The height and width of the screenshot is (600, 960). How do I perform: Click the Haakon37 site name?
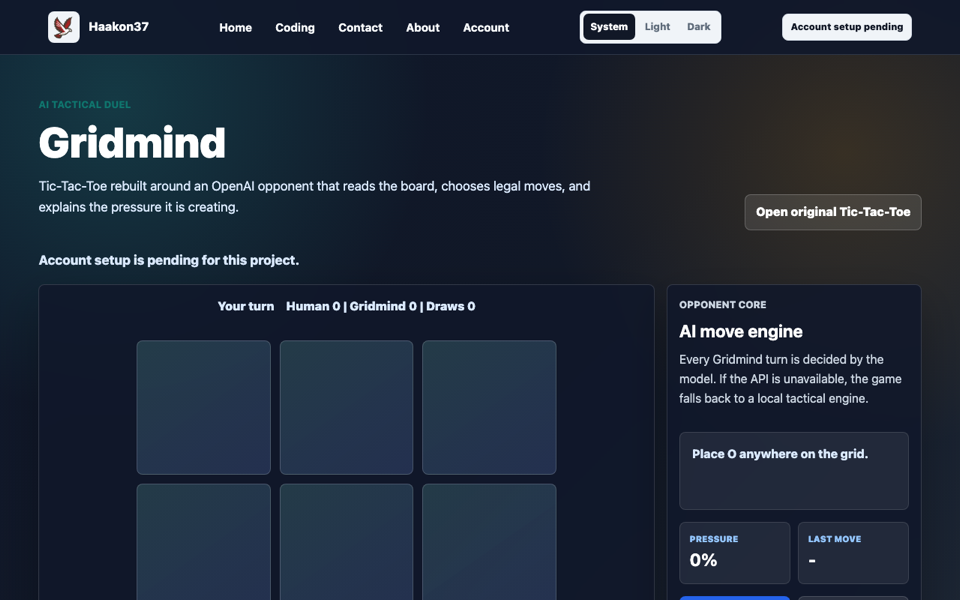(119, 26)
